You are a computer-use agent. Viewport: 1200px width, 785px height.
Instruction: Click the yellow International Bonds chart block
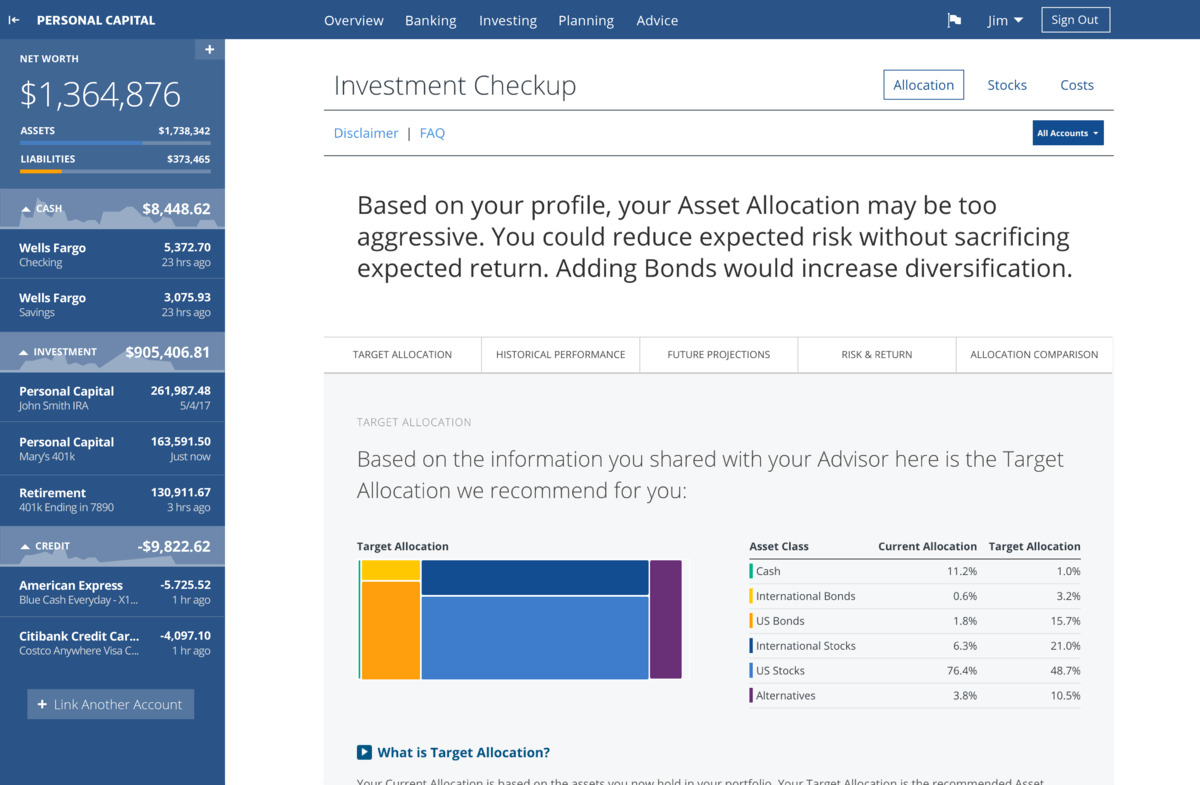[390, 570]
